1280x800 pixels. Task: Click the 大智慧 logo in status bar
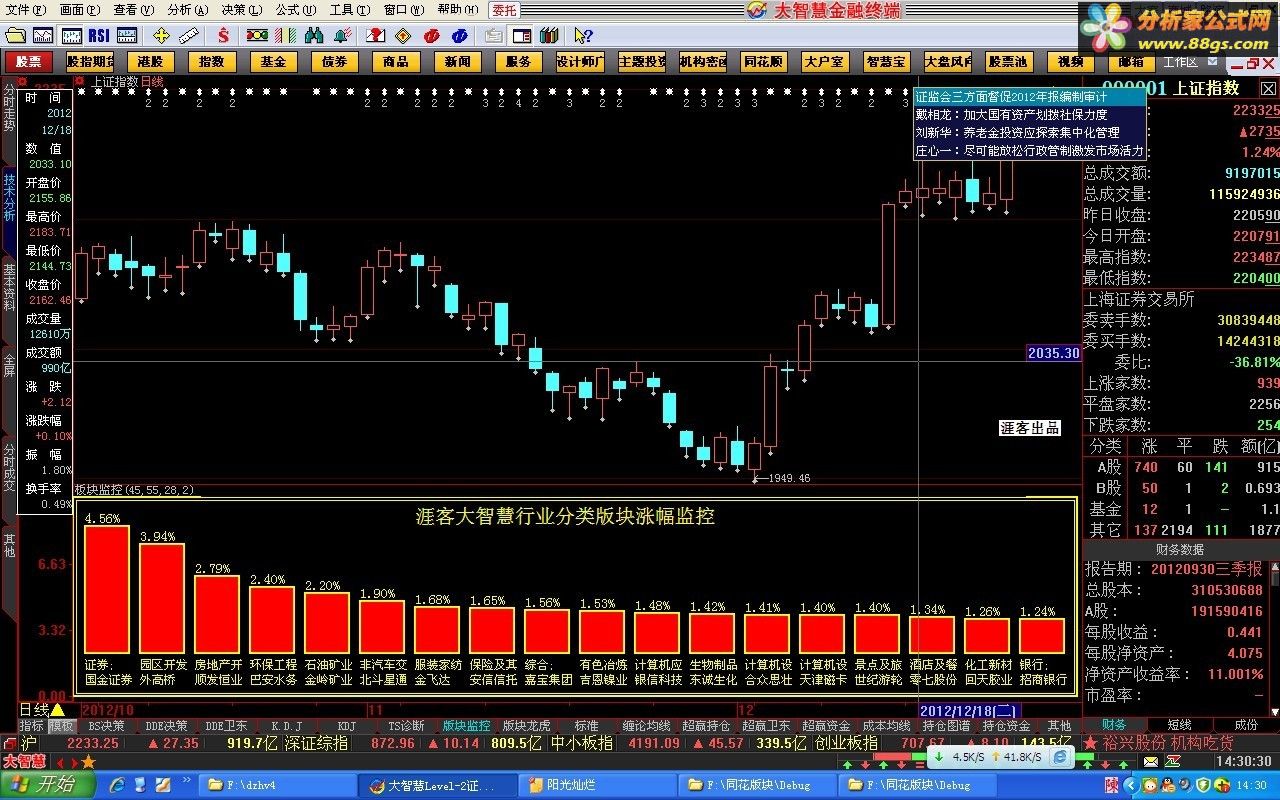(x=22, y=762)
